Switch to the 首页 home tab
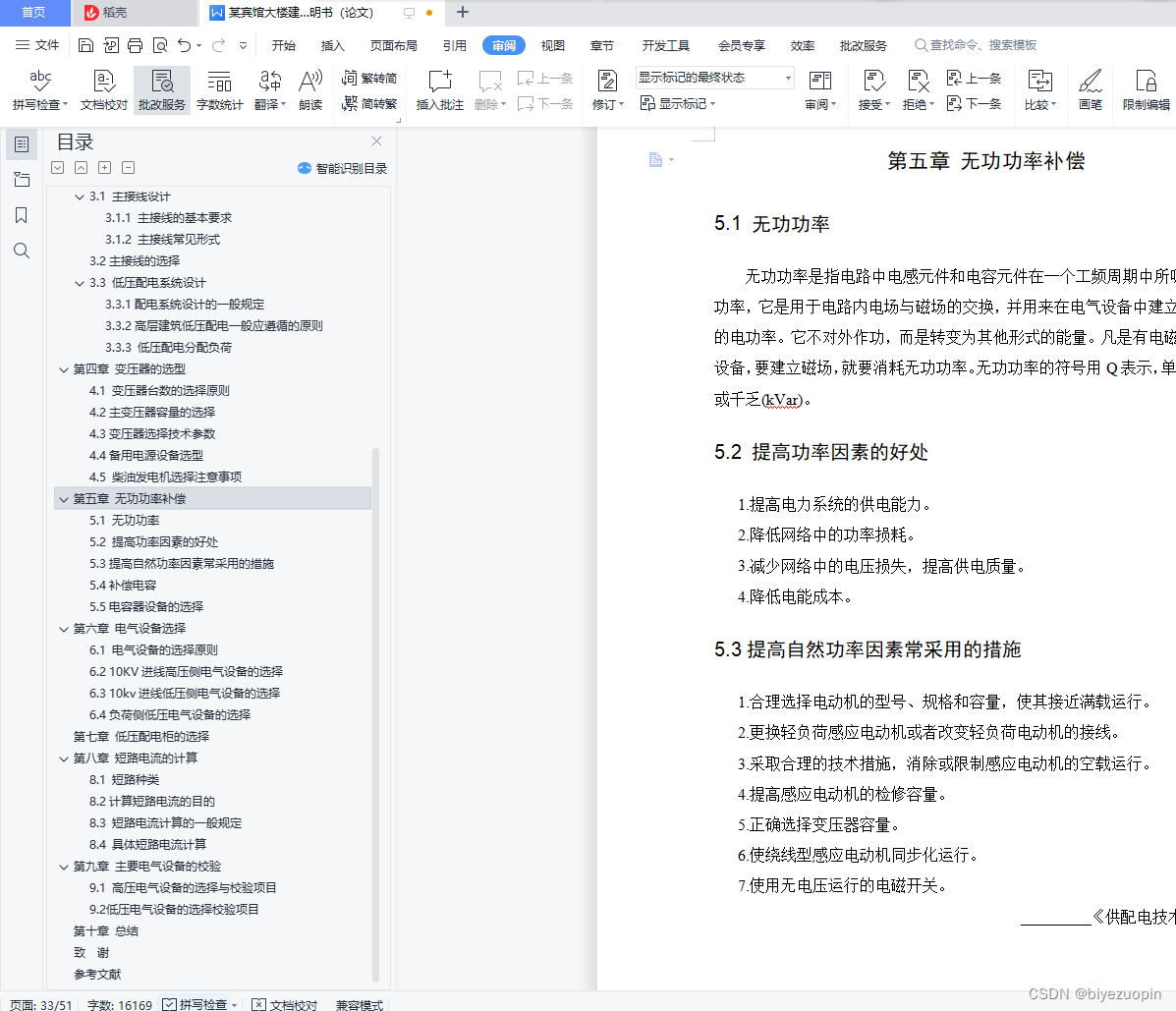The width and height of the screenshot is (1176, 1011). tap(34, 13)
